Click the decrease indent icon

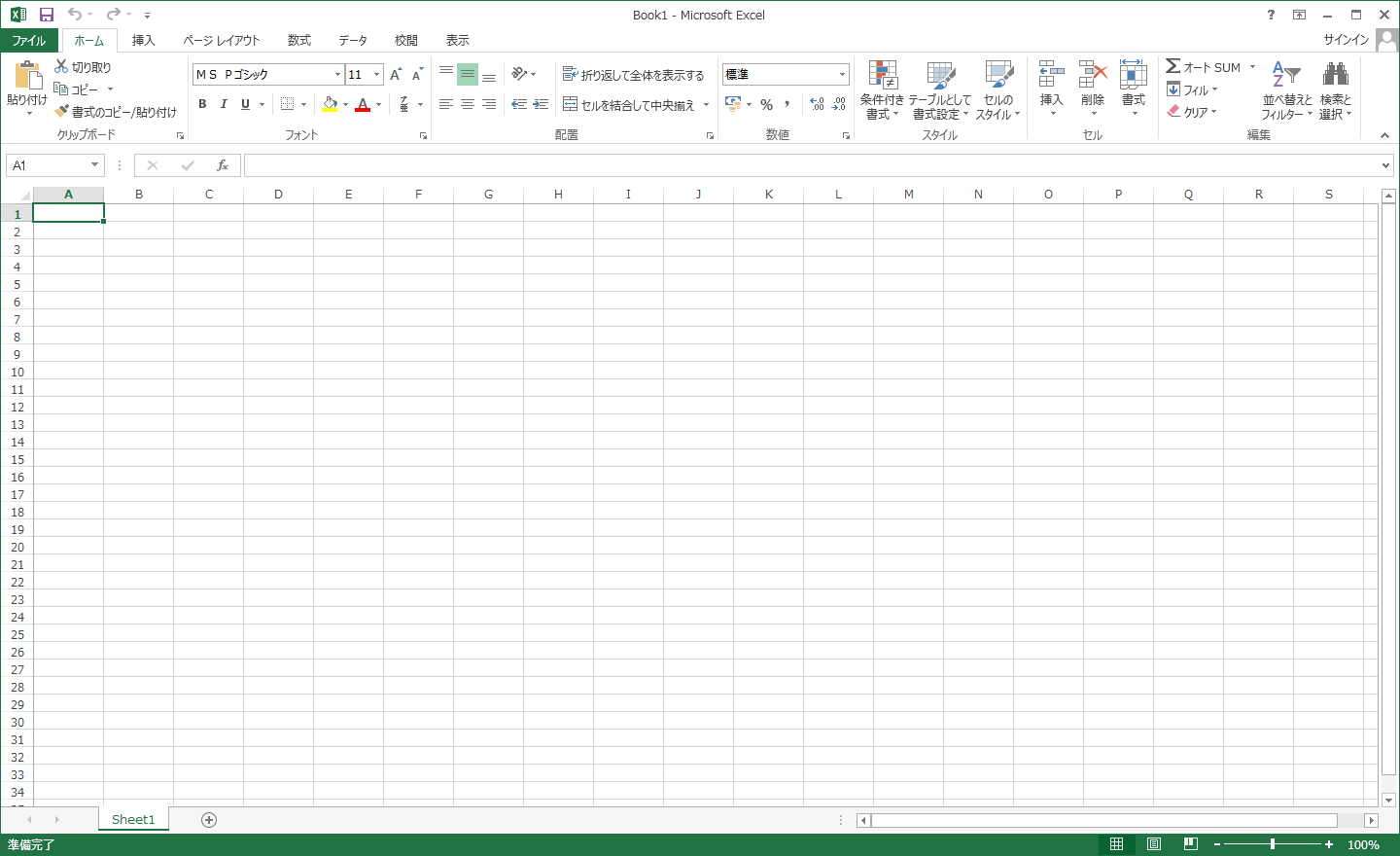tap(519, 104)
